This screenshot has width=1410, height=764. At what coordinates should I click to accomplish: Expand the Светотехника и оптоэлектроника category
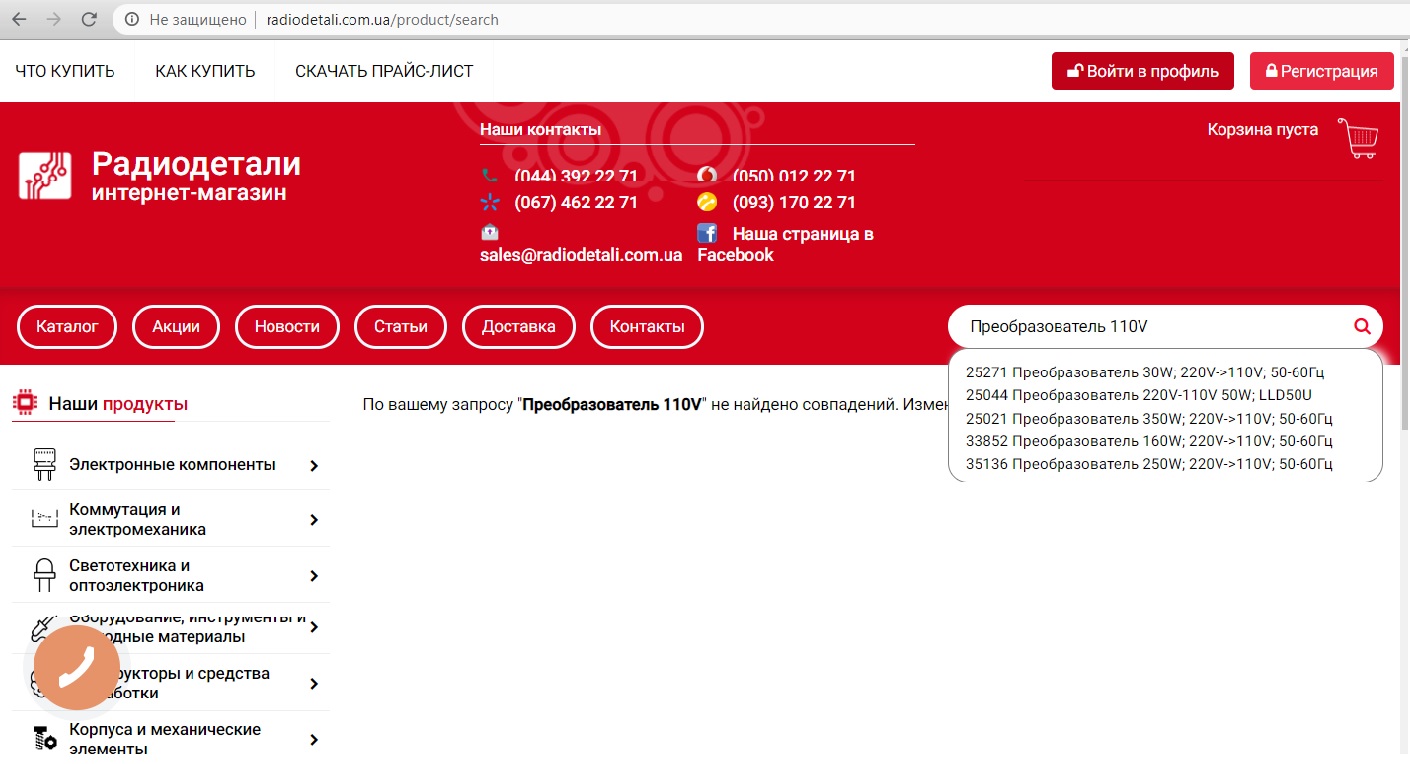tap(314, 576)
